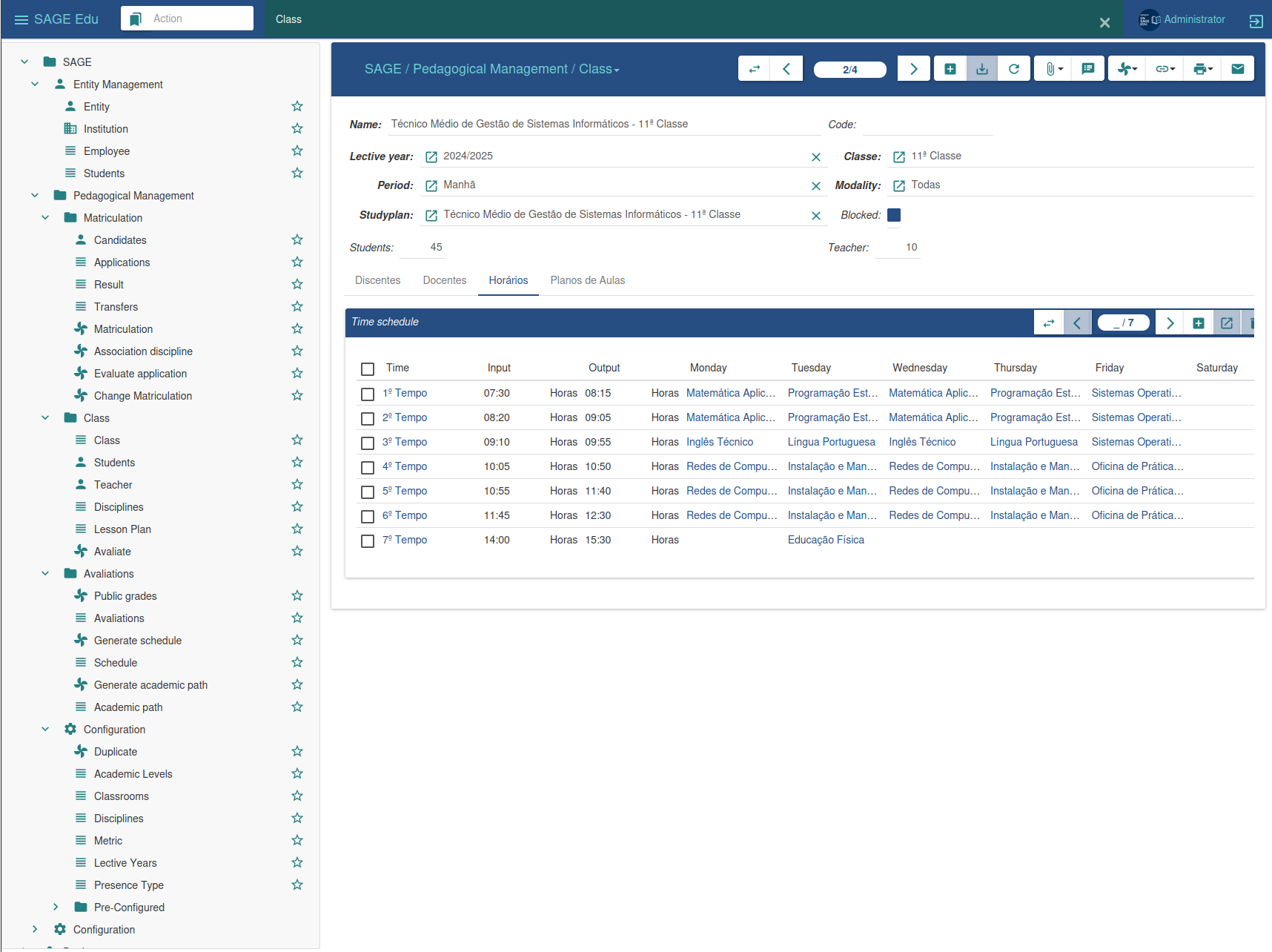
Task: Open the Matemática Aplic link for Monday 1º Tempo
Action: click(731, 393)
